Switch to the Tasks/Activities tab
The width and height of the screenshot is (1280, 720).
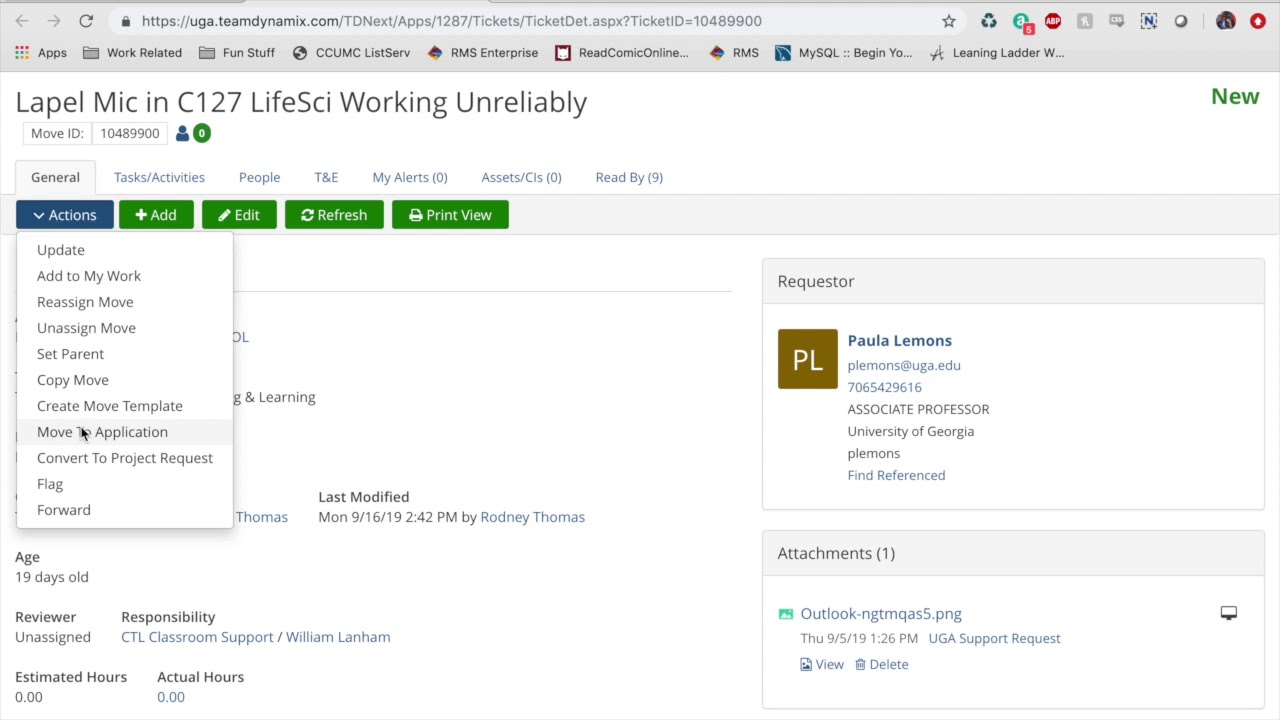pyautogui.click(x=159, y=177)
